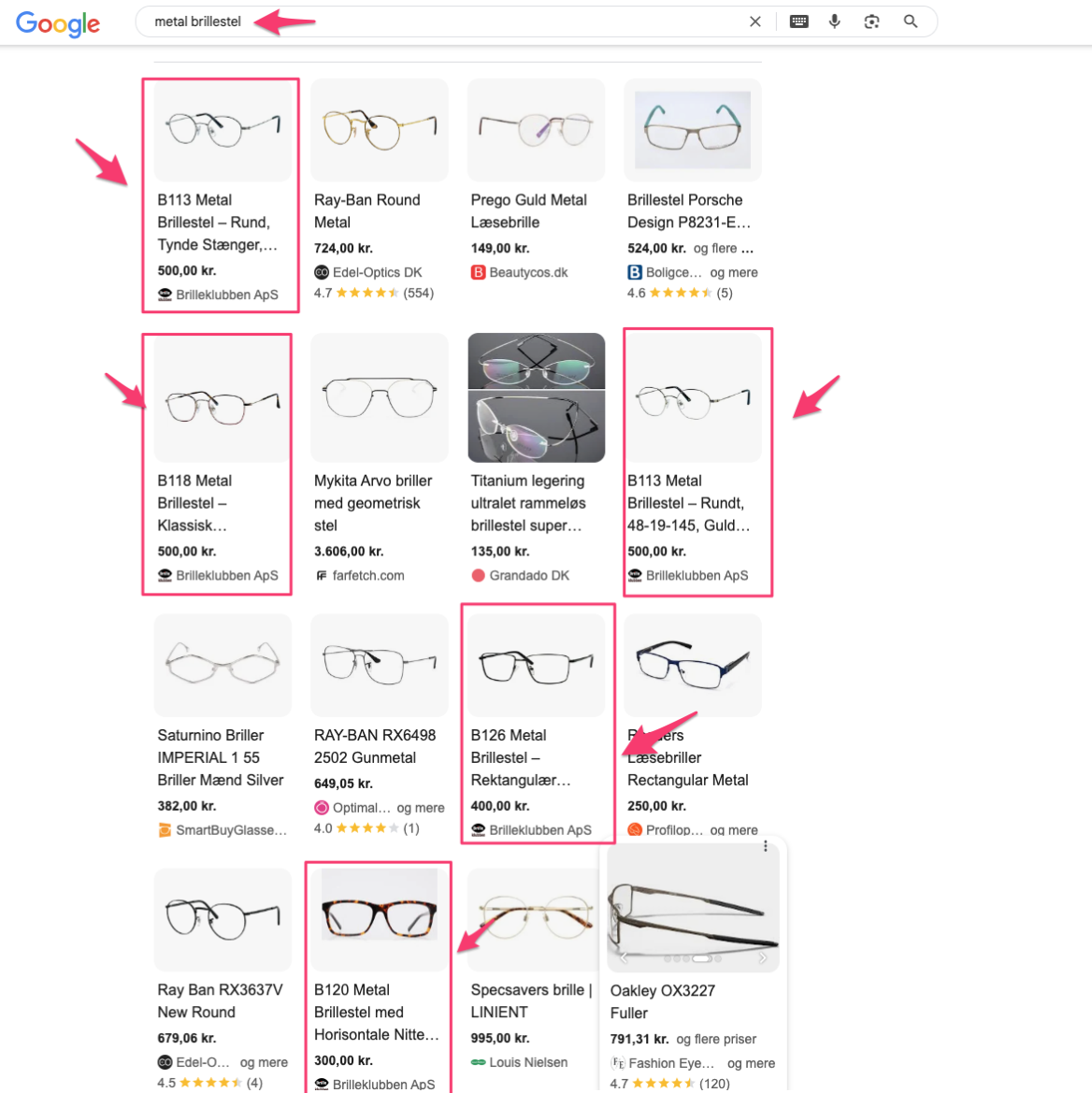Open Ray-Ban Round Metal product image
This screenshot has height=1093, width=1092.
pyautogui.click(x=379, y=130)
